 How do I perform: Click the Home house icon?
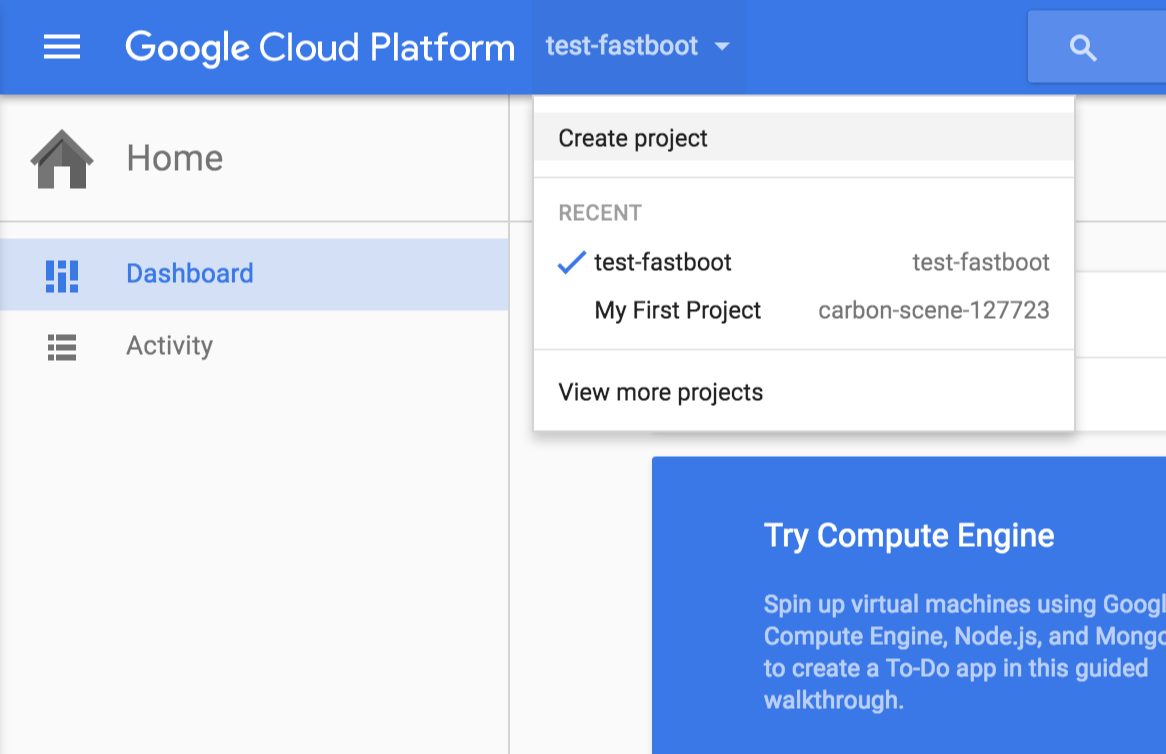pyautogui.click(x=62, y=156)
